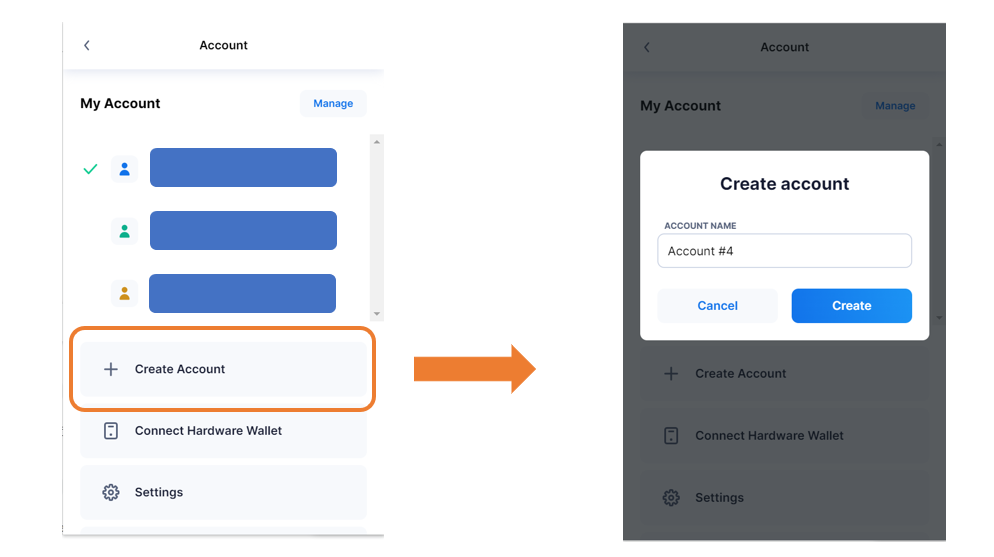Open Connect Hardware Wallet in left panel
The height and width of the screenshot is (557, 994).
click(223, 431)
